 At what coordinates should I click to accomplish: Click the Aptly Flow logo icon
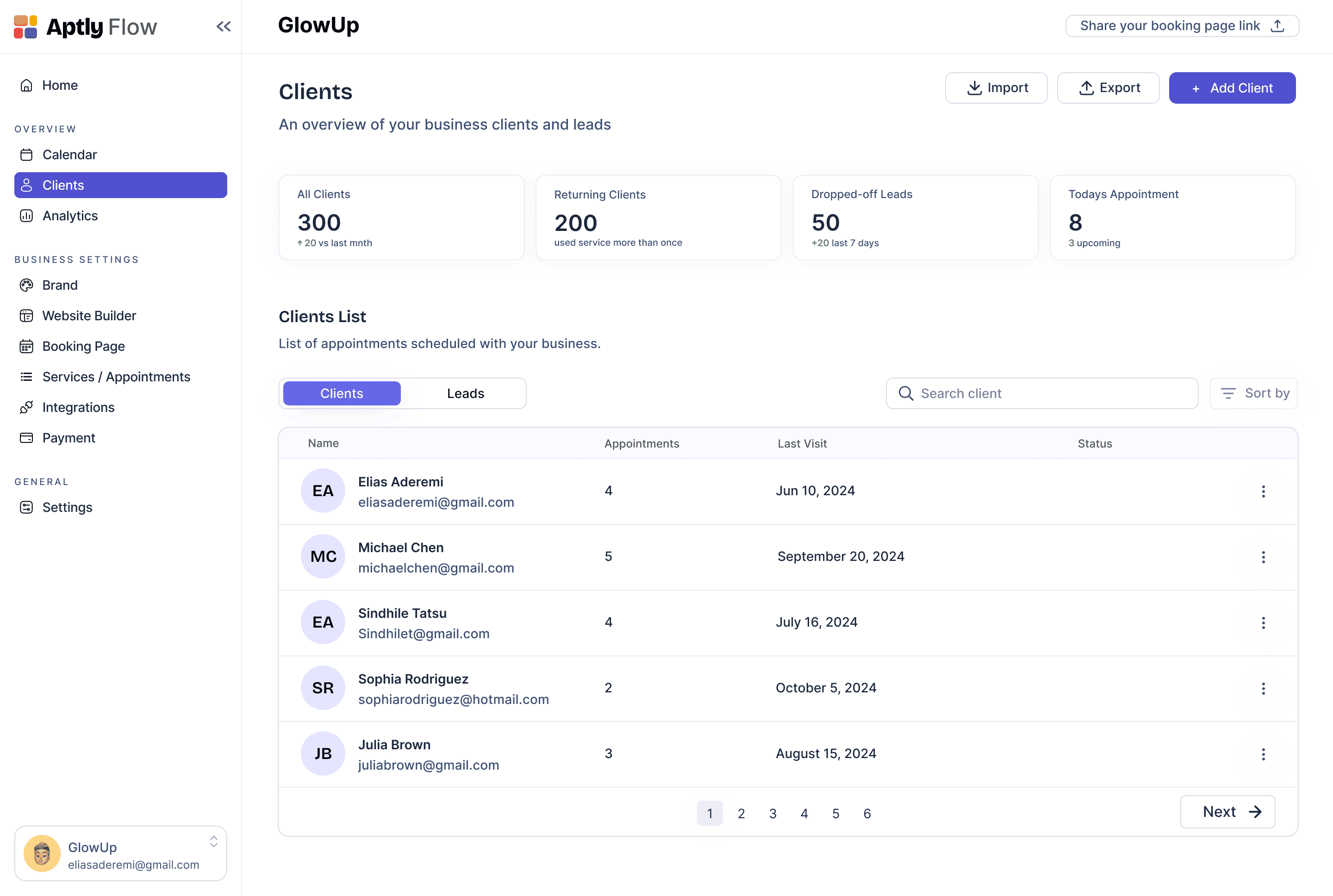tap(25, 26)
